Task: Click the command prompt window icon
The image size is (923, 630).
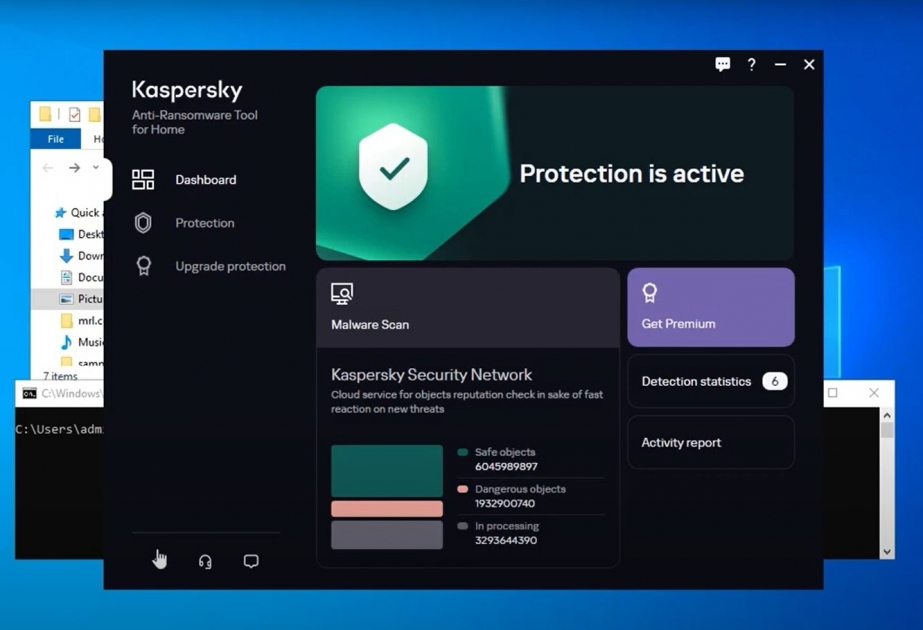Action: pyautogui.click(x=29, y=393)
